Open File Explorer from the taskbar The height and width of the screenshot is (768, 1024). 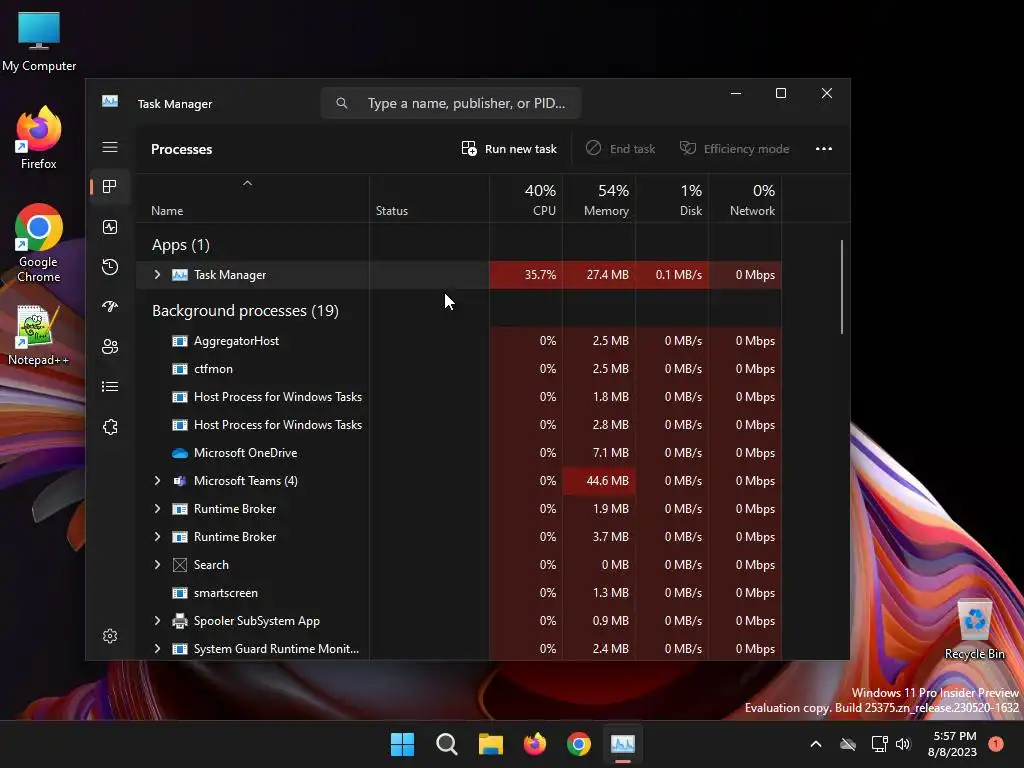coord(490,744)
